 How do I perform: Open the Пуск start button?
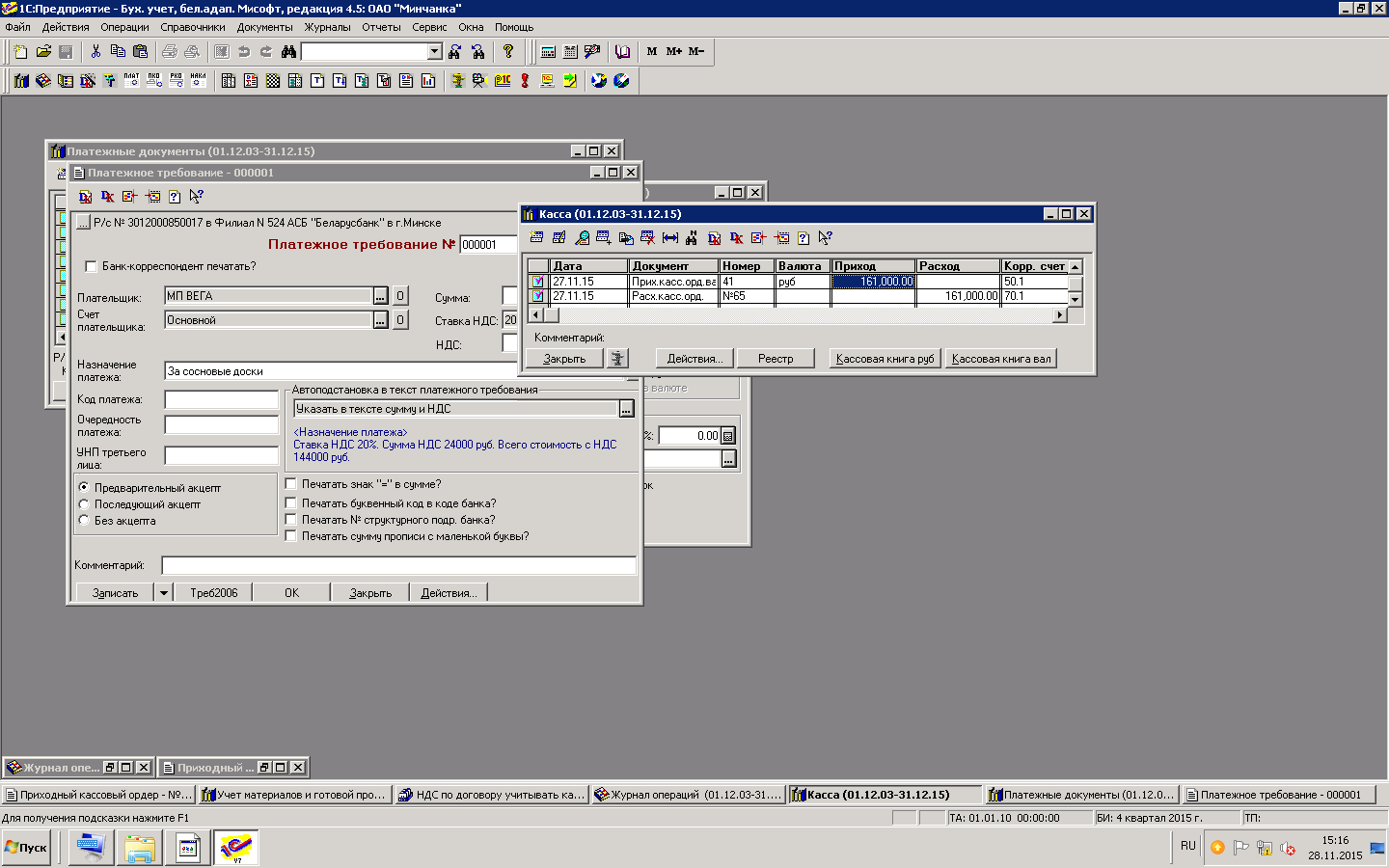(26, 848)
